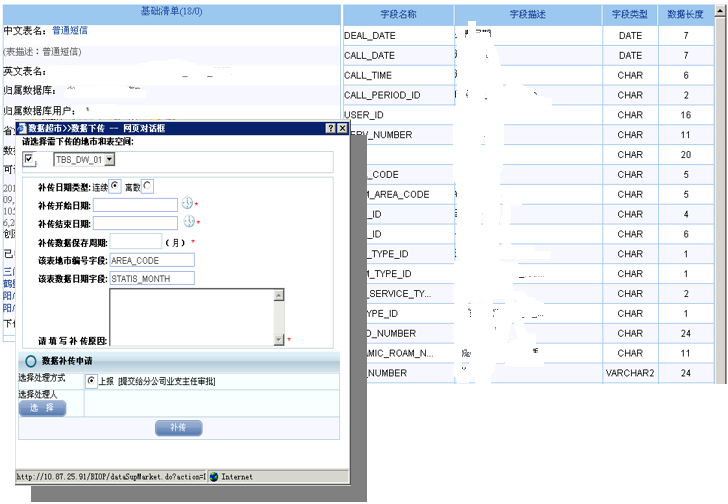Select the CALL_PERIOD_ID field name cell
The height and width of the screenshot is (504, 728).
(x=398, y=95)
